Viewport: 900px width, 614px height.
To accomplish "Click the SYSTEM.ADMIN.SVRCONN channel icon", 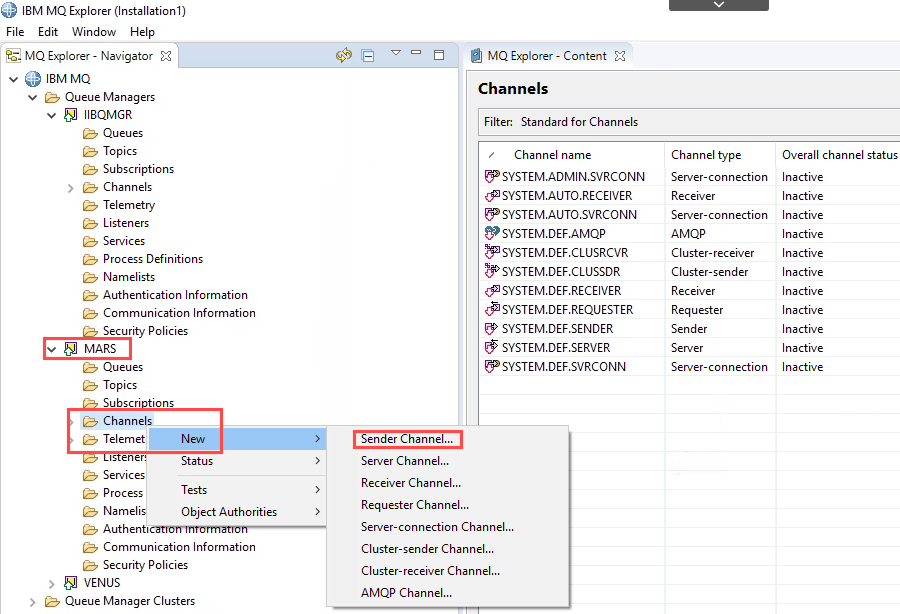I will [x=492, y=176].
